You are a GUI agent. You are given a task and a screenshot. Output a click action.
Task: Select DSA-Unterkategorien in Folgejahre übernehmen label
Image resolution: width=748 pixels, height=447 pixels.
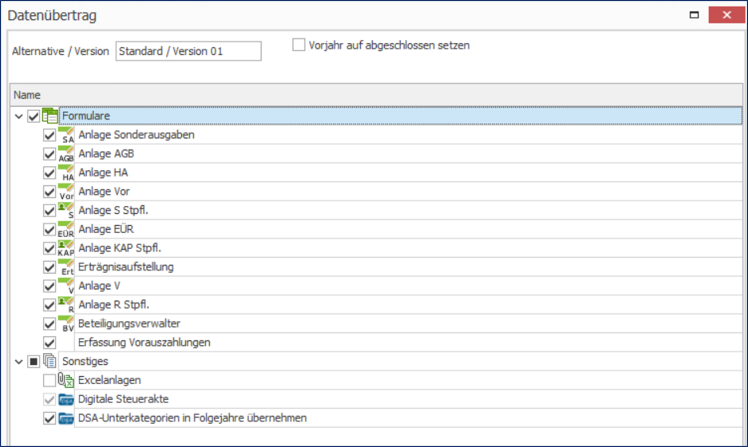pyautogui.click(x=192, y=418)
